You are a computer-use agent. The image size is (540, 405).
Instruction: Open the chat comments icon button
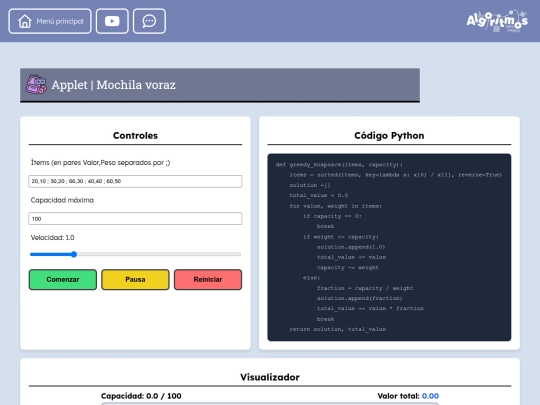(x=149, y=21)
